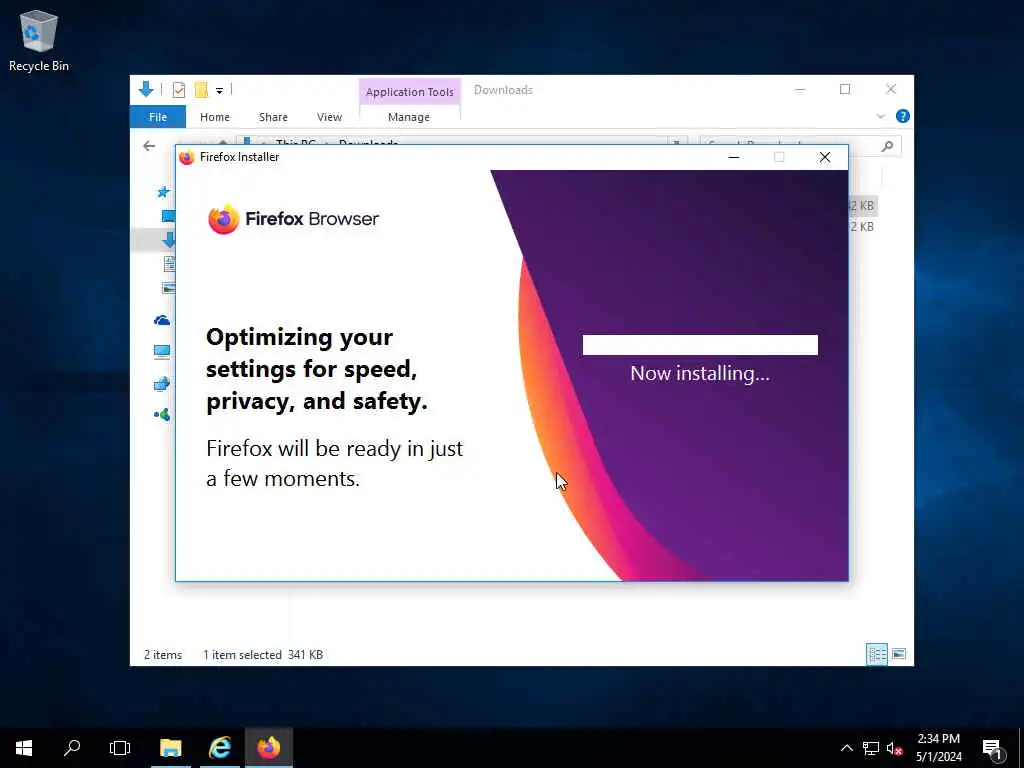The width and height of the screenshot is (1024, 768).
Task: Select the OneDrive cloud icon in the sidebar
Action: 162,320
